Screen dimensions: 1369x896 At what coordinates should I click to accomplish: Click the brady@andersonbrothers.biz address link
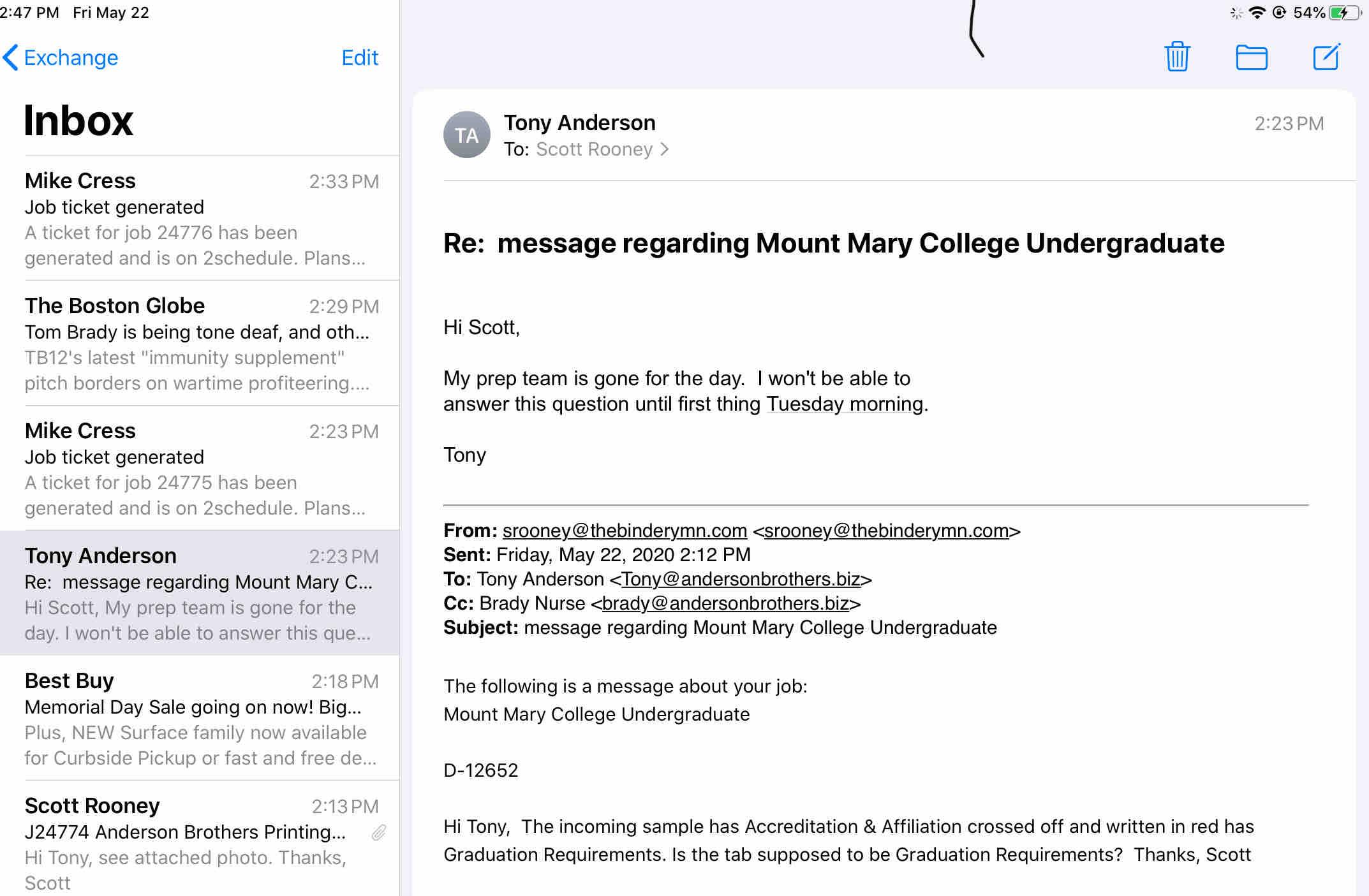coord(725,603)
